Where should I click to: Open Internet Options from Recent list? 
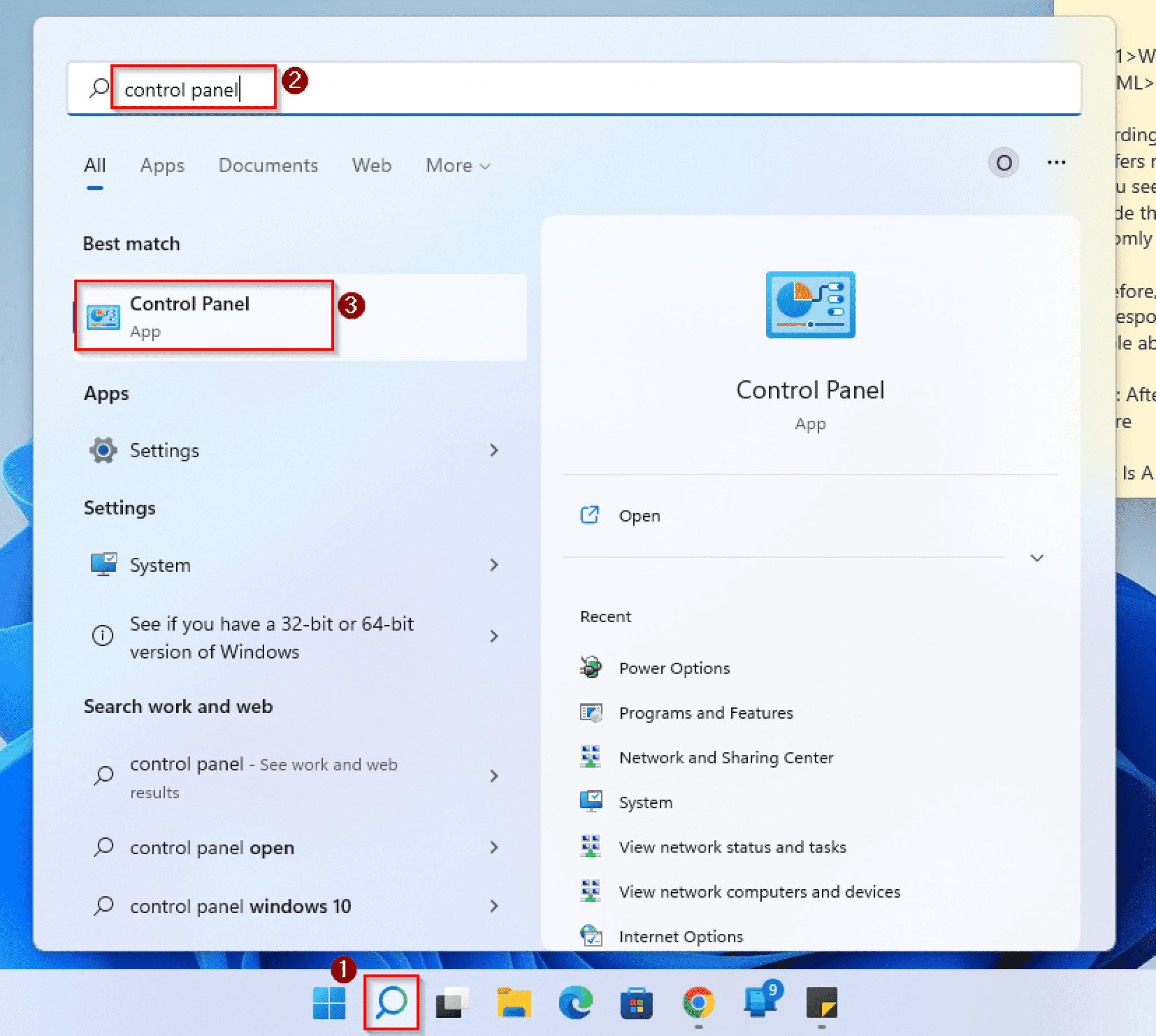681,937
